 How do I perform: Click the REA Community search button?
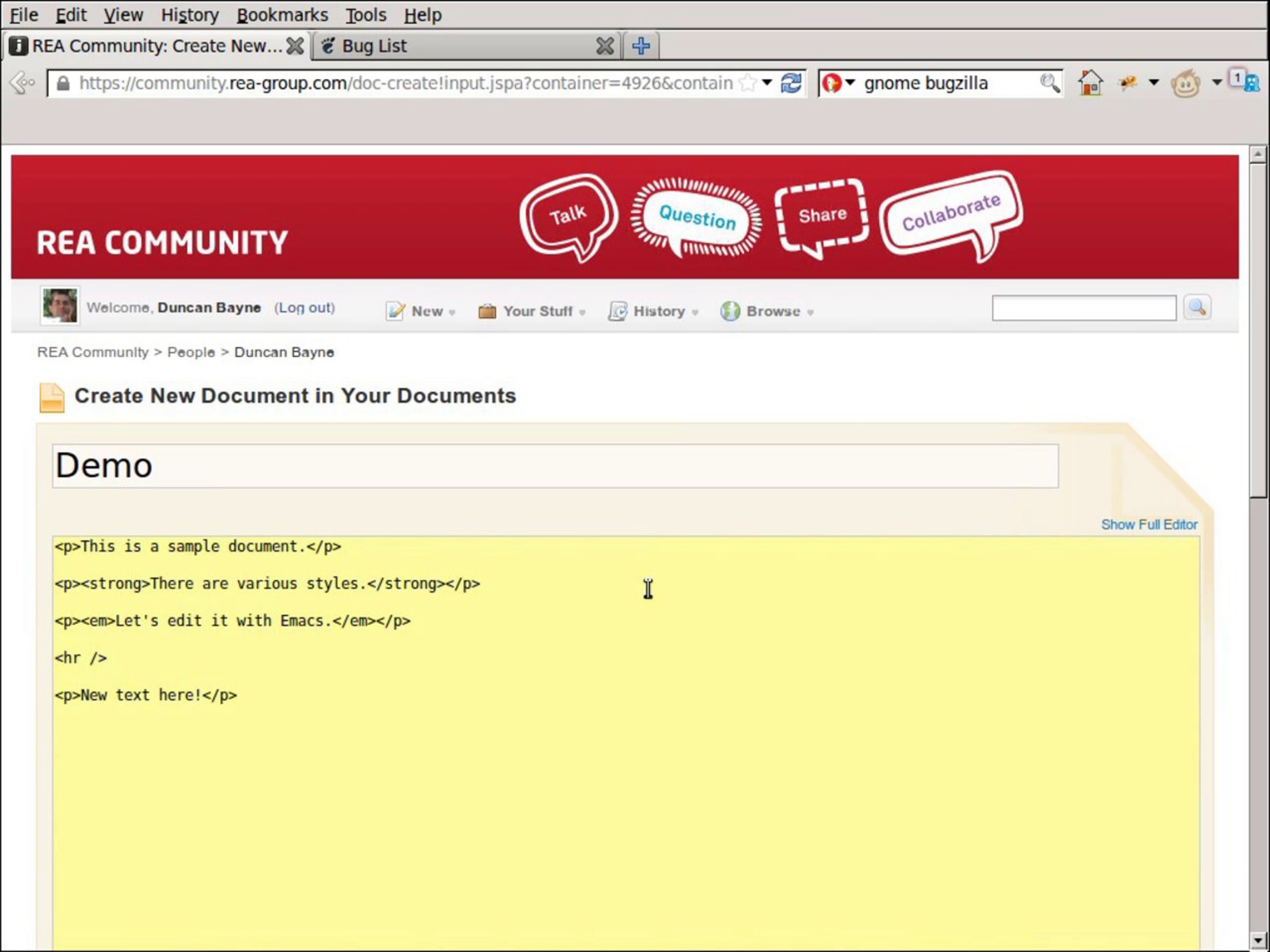click(1197, 308)
